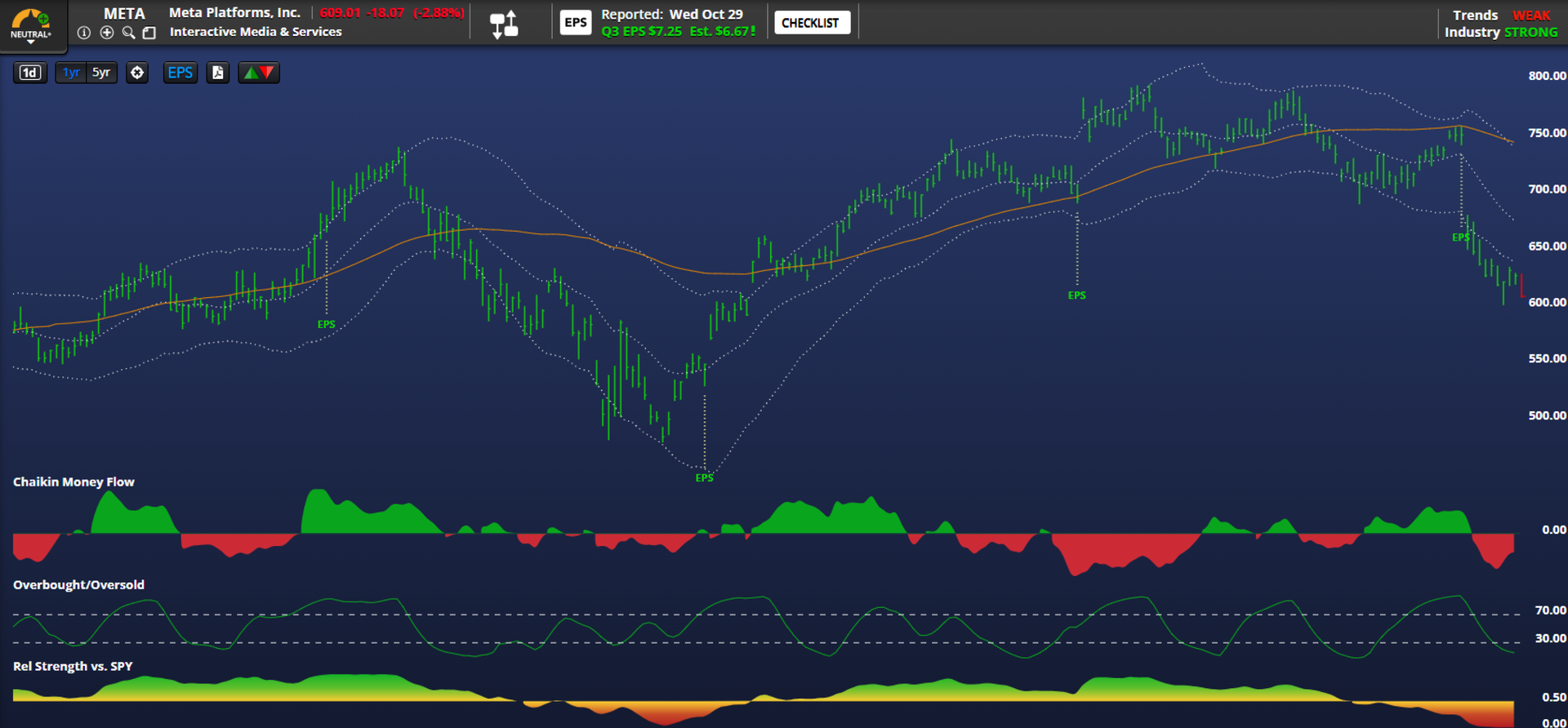Click the info icon under the META ticker
Image resolution: width=1568 pixels, height=728 pixels.
pyautogui.click(x=83, y=33)
